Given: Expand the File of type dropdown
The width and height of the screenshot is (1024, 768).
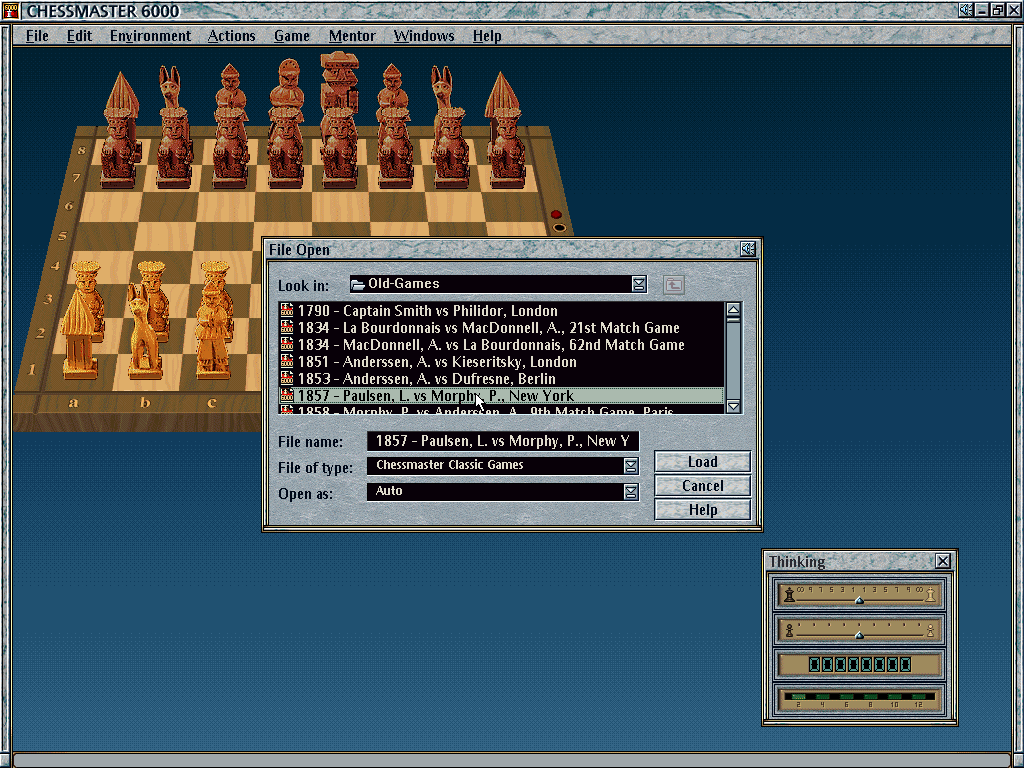Looking at the screenshot, I should [x=630, y=466].
